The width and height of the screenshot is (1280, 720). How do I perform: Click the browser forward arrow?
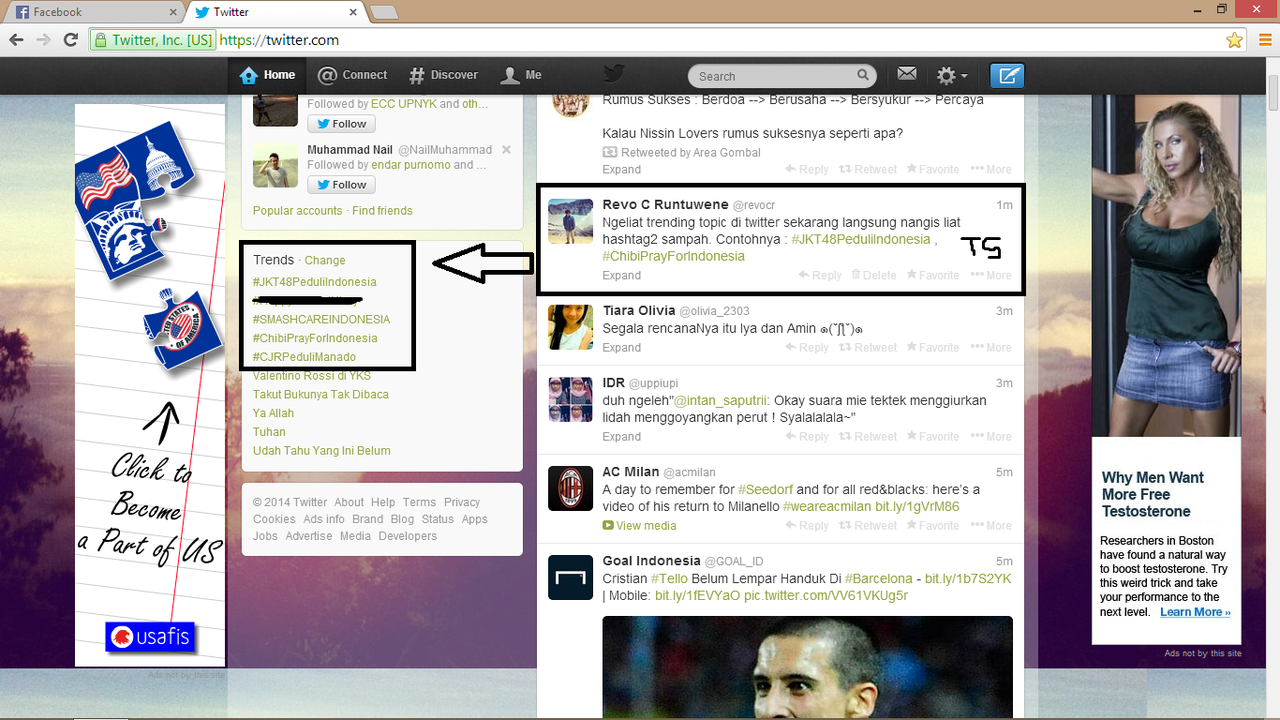(x=43, y=40)
